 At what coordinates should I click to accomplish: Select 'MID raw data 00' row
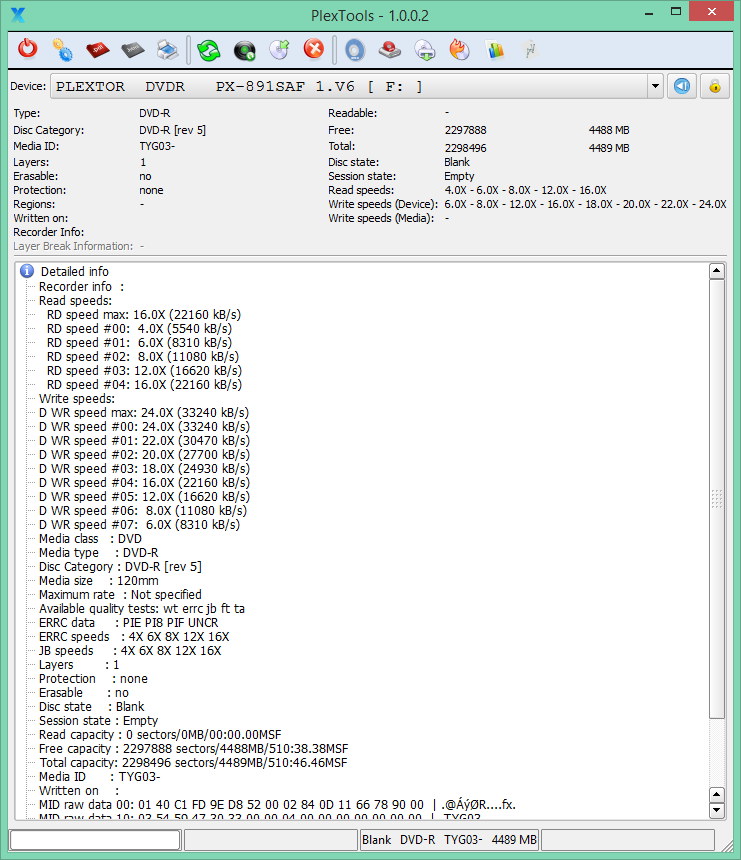(x=278, y=805)
